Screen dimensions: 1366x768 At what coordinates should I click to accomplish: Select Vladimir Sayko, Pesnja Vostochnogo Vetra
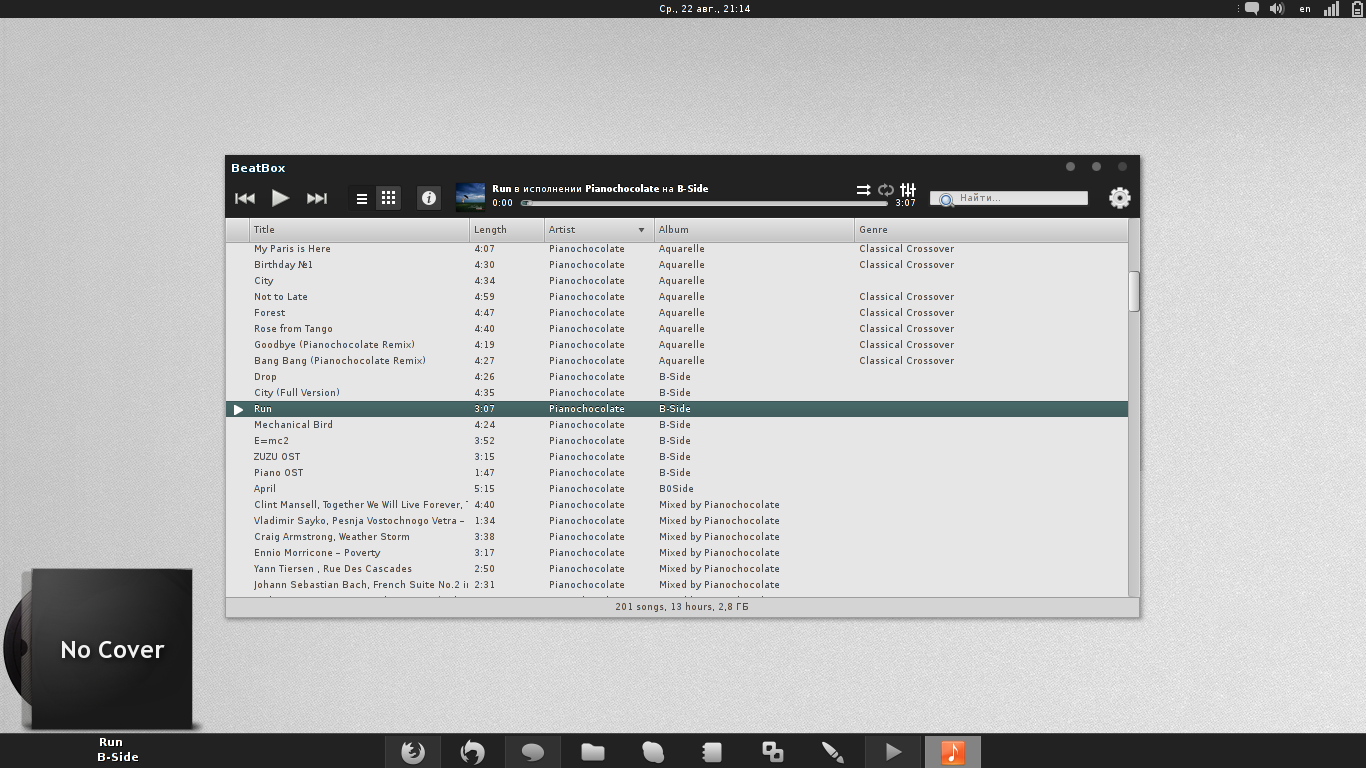pyautogui.click(x=360, y=521)
